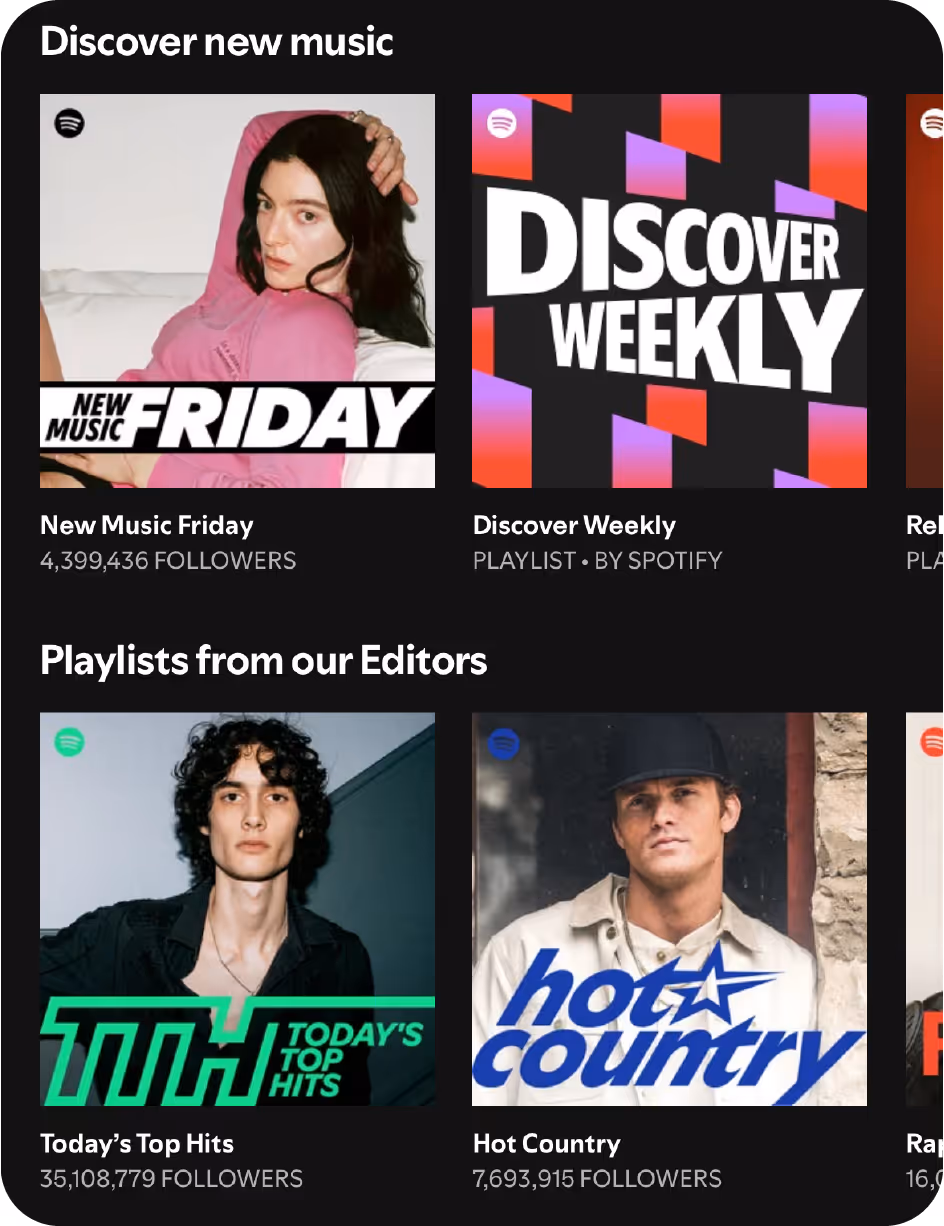
Task: Click the PLAYLIST • BY SPOTIFY subtitle
Action: point(597,561)
